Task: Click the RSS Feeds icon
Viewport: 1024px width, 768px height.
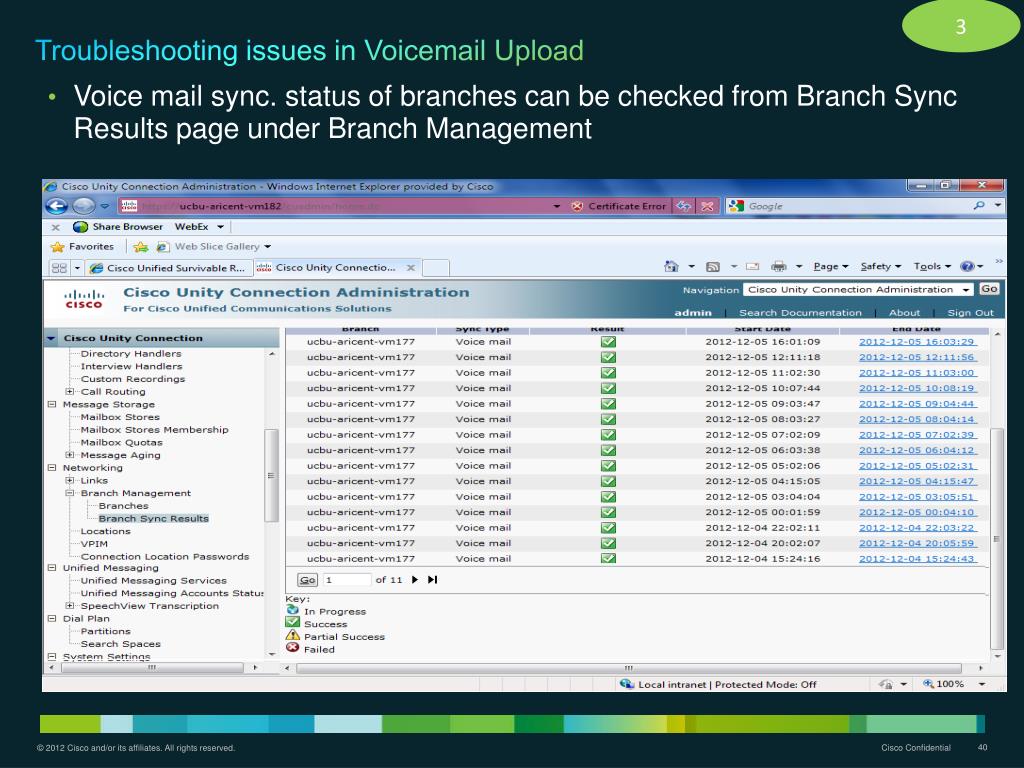Action: [713, 266]
